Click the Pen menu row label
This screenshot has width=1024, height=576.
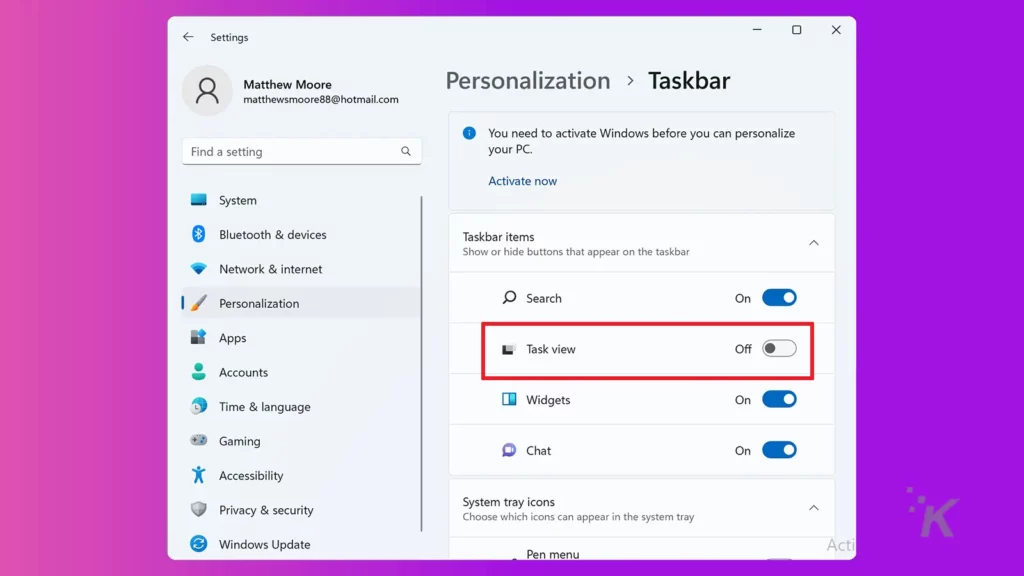click(x=552, y=554)
